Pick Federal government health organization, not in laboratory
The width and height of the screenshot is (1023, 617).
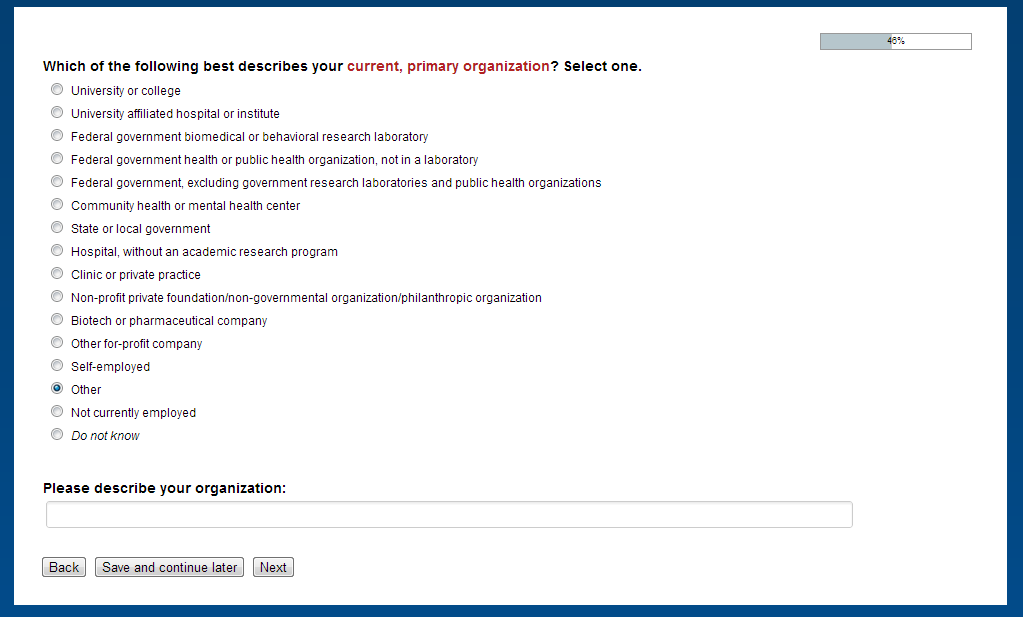click(x=57, y=159)
